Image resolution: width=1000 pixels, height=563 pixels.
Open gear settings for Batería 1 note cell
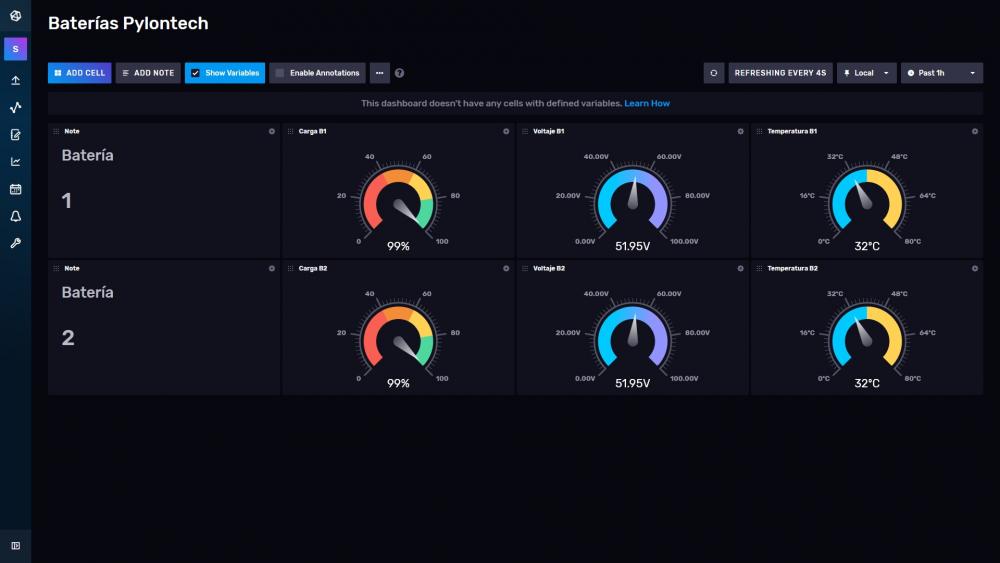point(272,131)
